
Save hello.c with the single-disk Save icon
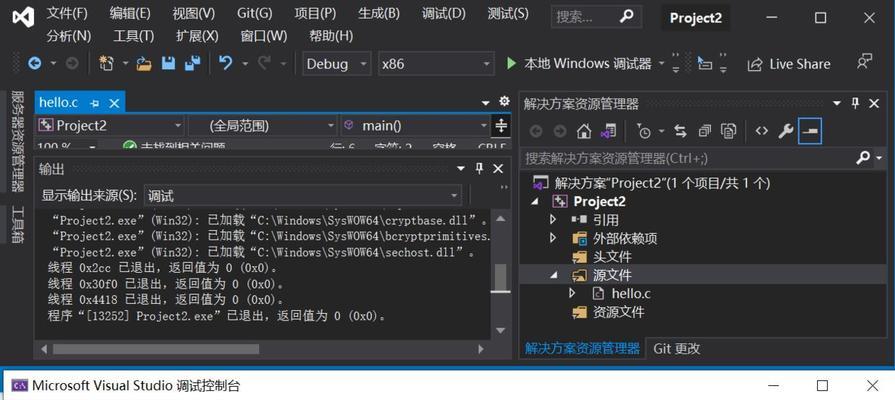pos(168,63)
